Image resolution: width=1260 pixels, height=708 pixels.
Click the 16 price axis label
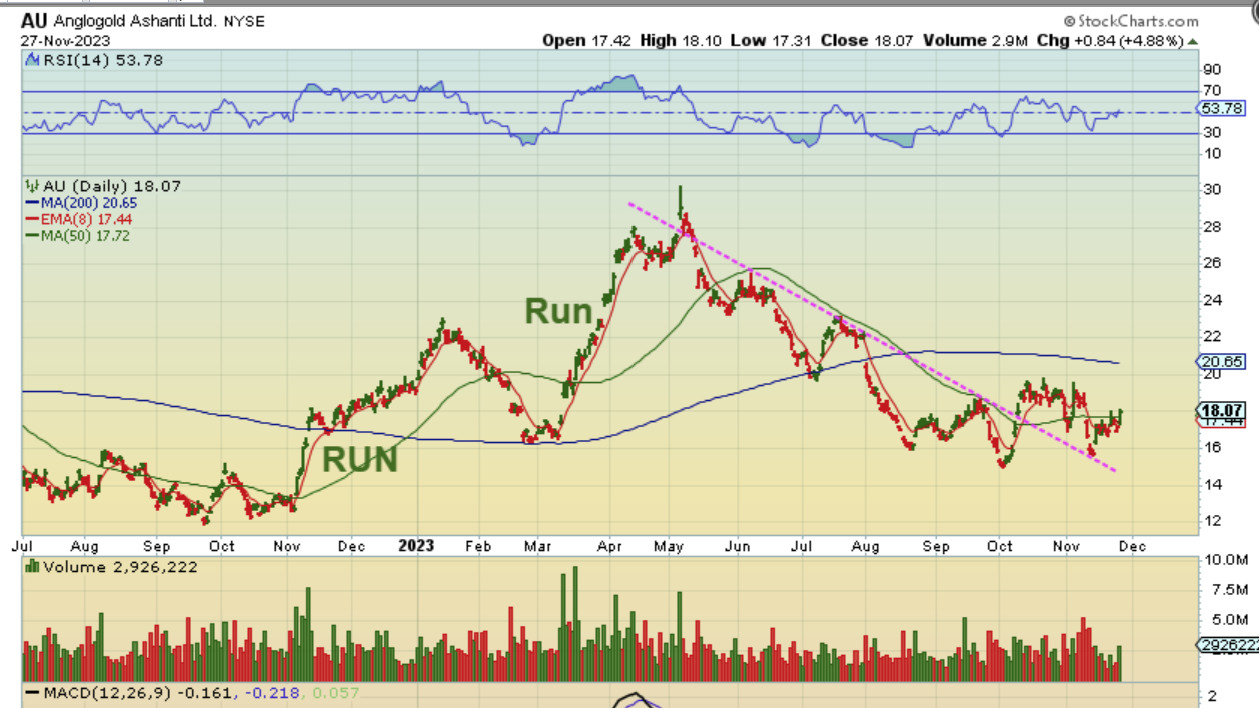pos(1211,447)
